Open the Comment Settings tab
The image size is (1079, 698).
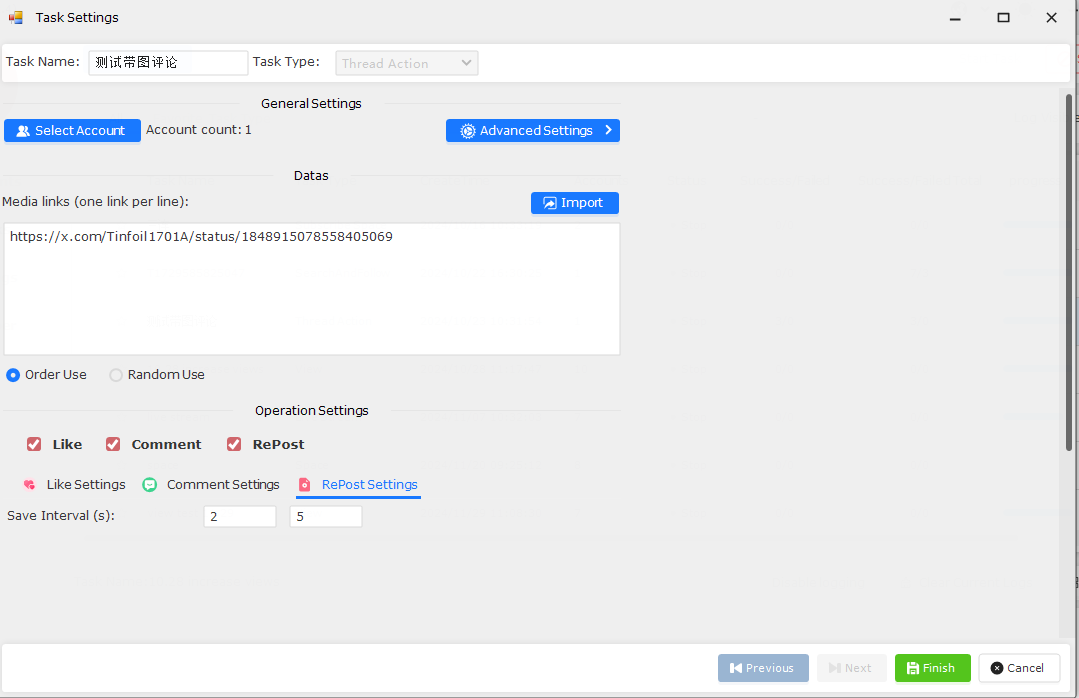(222, 485)
